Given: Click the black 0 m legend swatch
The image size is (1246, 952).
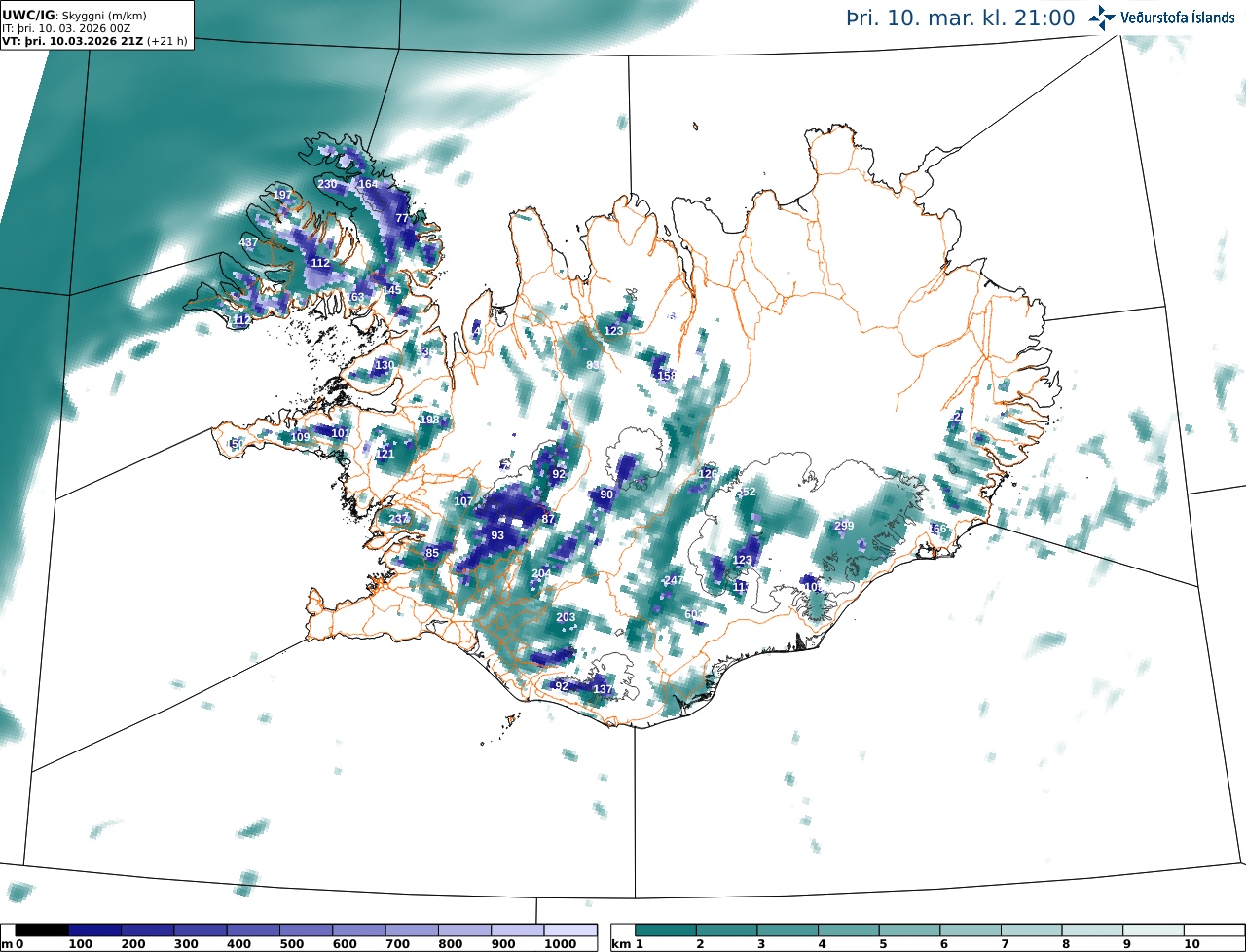Looking at the screenshot, I should 42,931.
